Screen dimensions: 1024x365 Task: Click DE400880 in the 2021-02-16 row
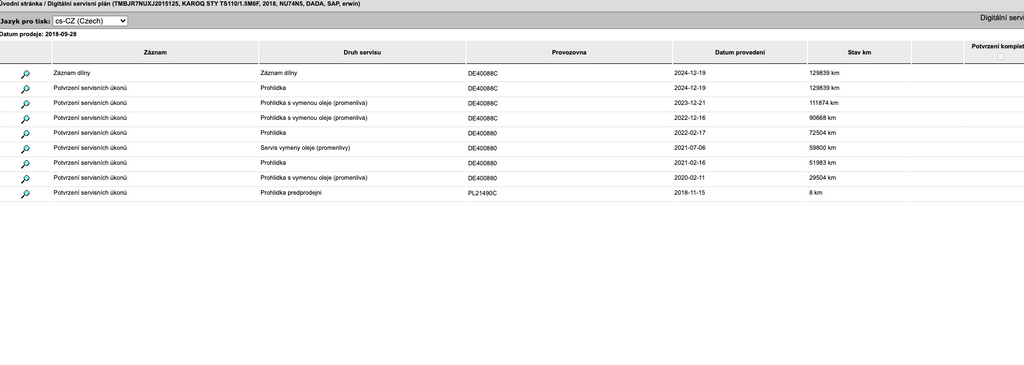tap(482, 164)
